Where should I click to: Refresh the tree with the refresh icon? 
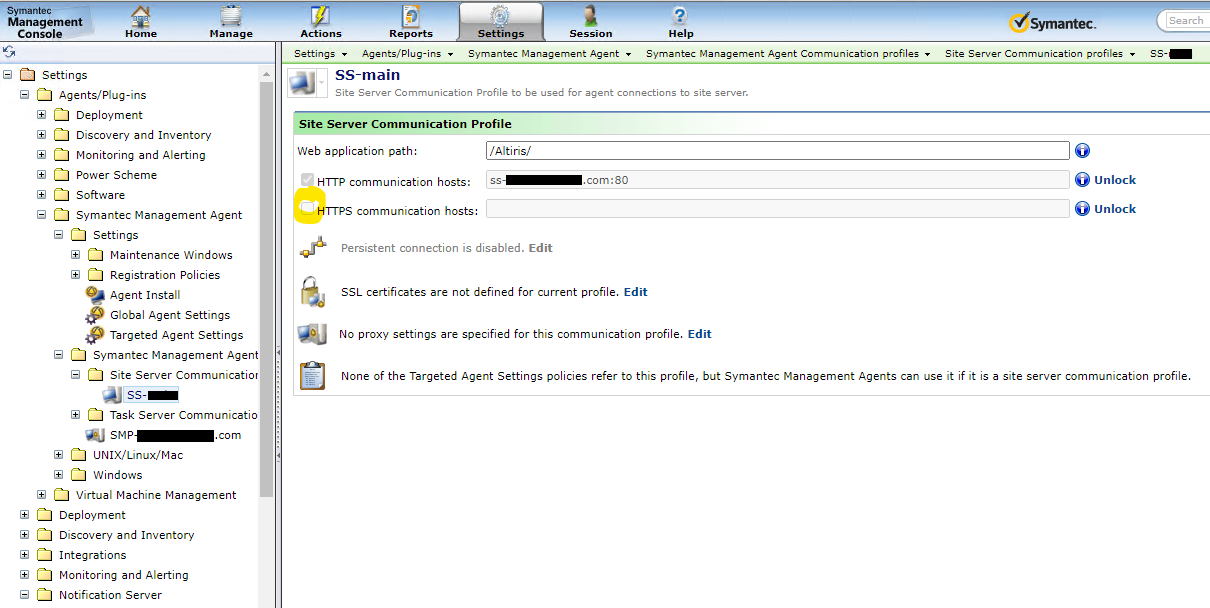coord(9,51)
